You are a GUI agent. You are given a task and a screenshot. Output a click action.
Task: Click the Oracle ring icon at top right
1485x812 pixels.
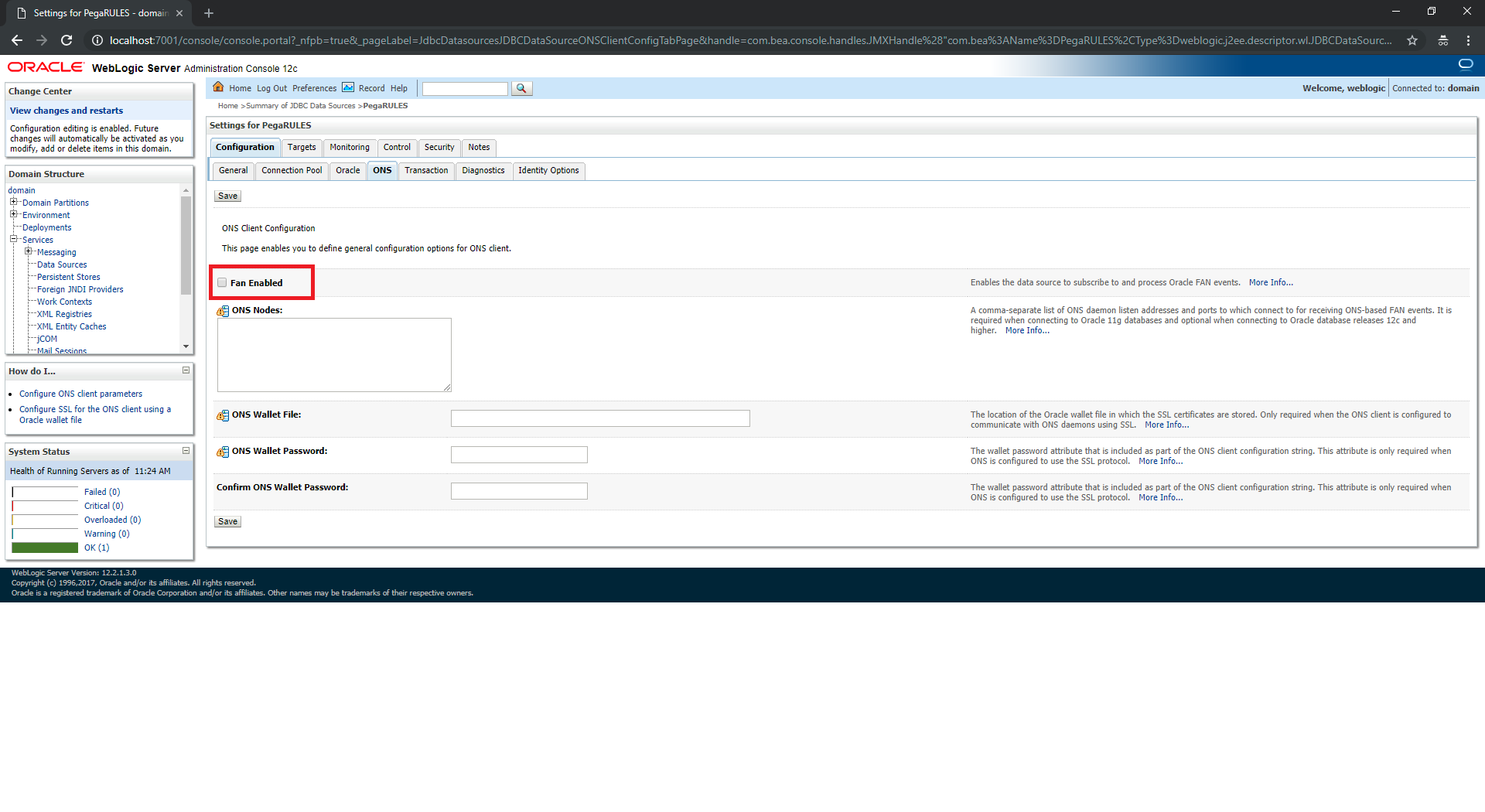point(1466,64)
